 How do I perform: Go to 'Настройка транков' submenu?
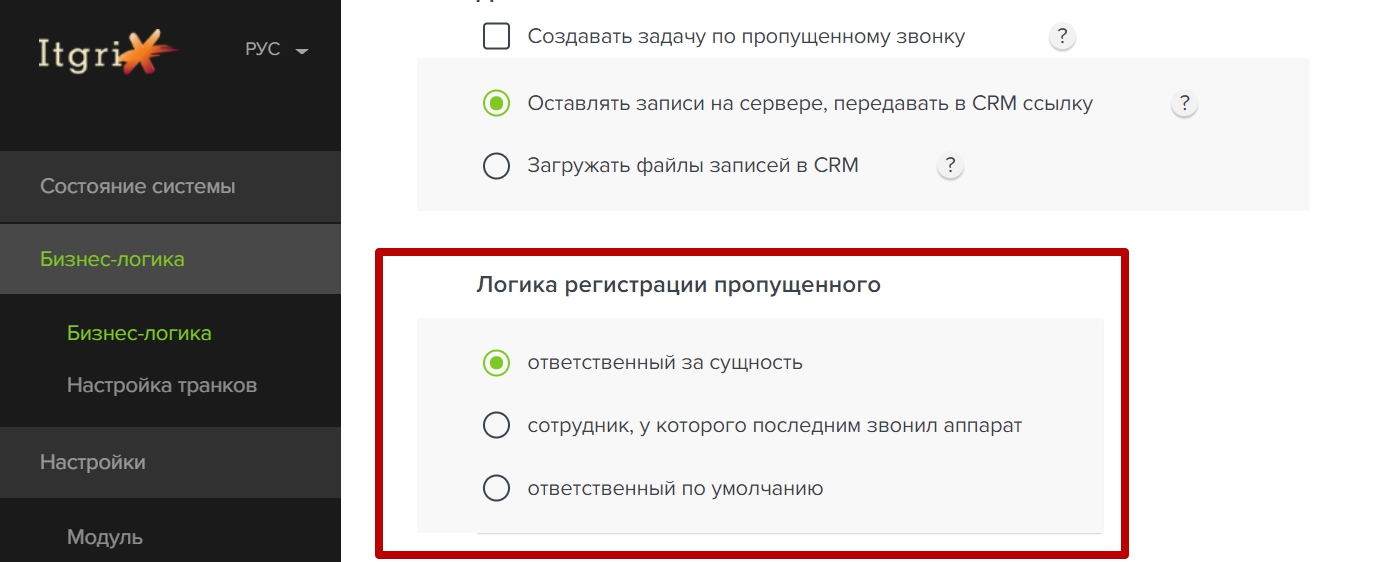162,385
